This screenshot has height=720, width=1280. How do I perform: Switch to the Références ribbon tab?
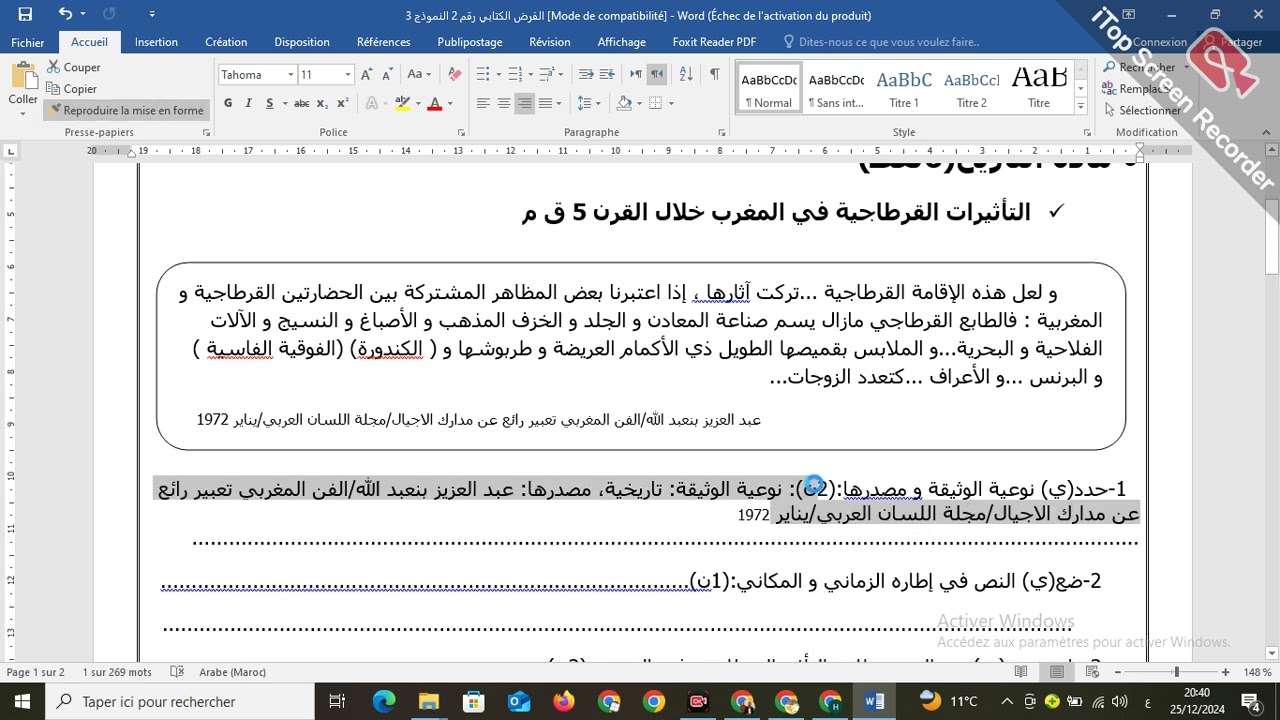pos(384,42)
